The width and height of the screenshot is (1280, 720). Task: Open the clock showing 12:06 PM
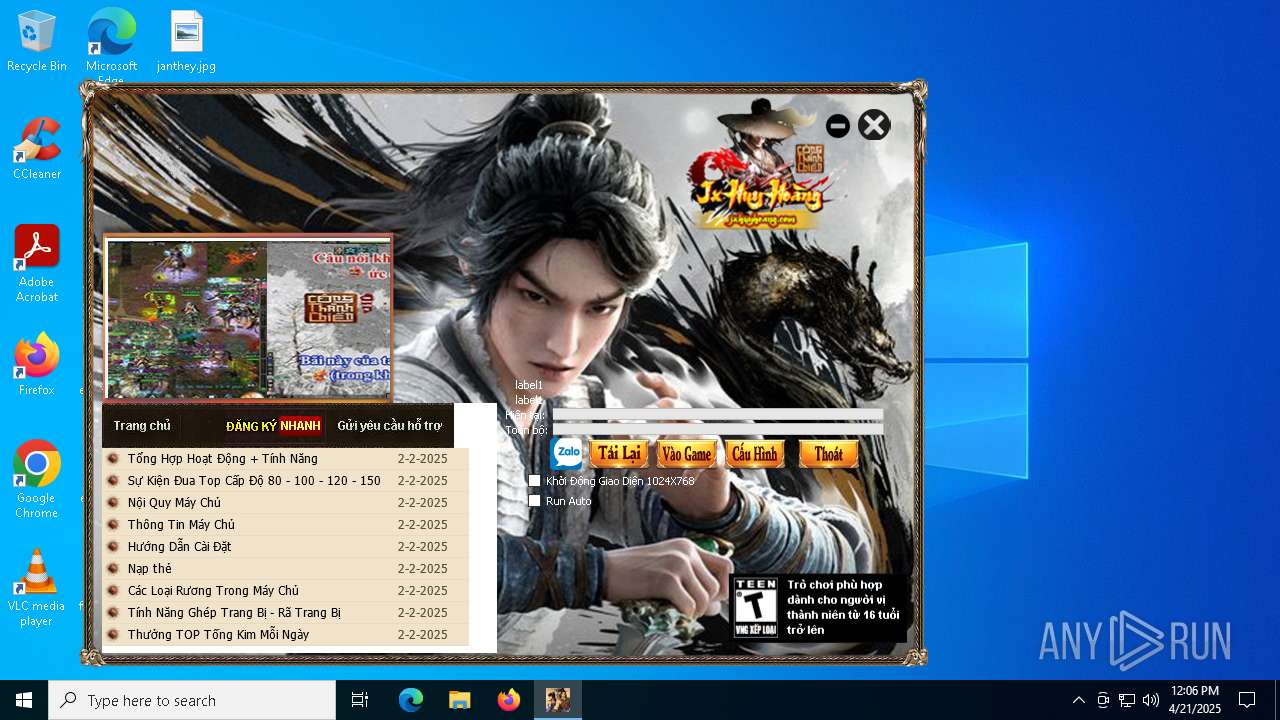[x=1195, y=700]
